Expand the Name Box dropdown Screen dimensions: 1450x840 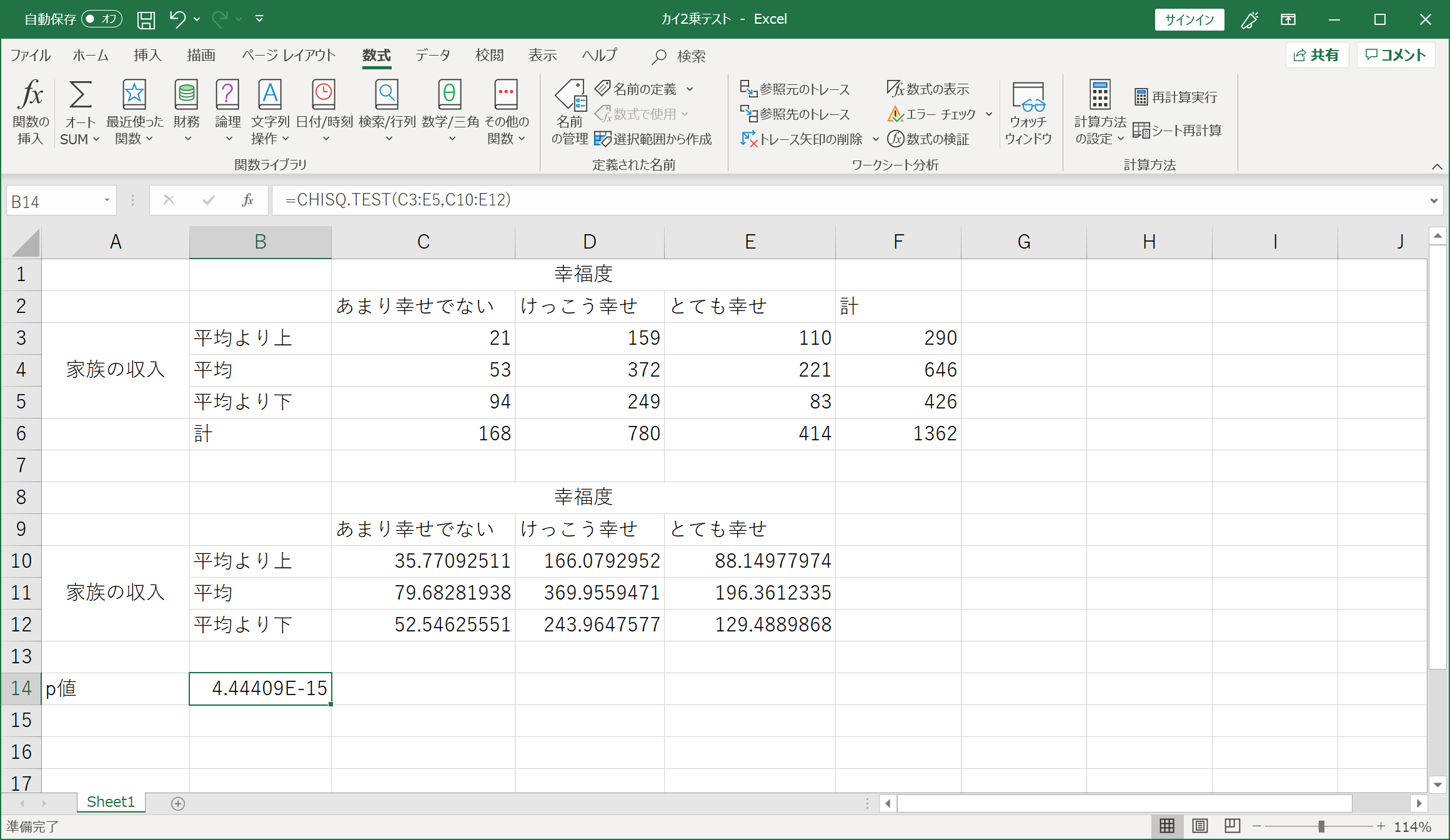coord(107,200)
